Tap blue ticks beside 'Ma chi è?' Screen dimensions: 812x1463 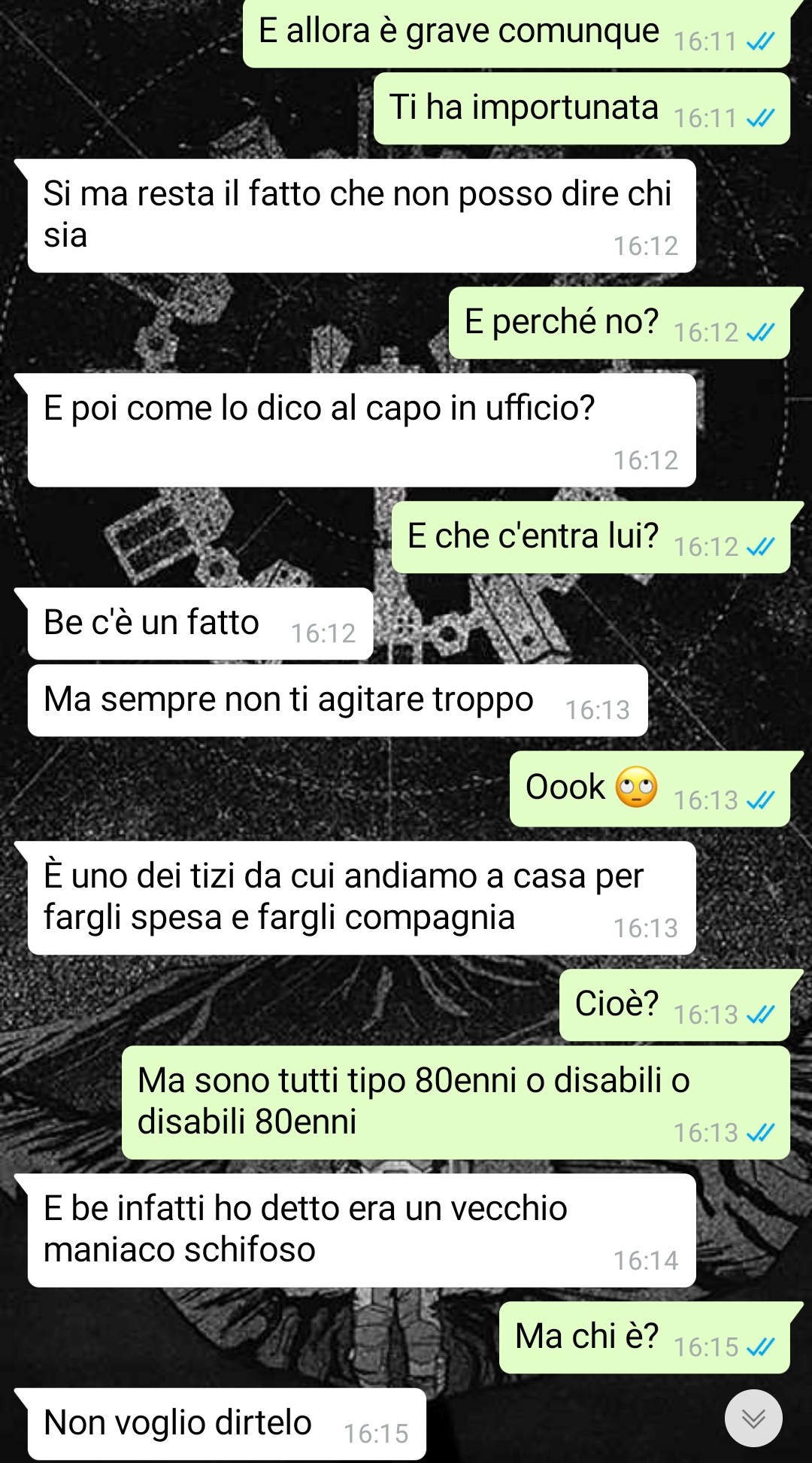click(760, 1347)
